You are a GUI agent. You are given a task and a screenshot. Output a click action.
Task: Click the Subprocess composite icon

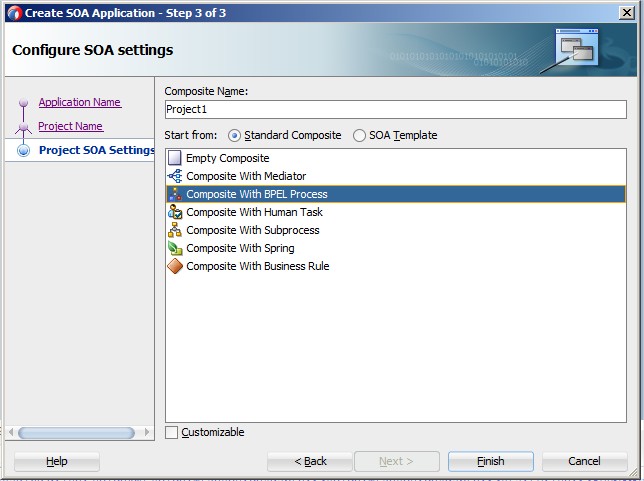(x=175, y=230)
